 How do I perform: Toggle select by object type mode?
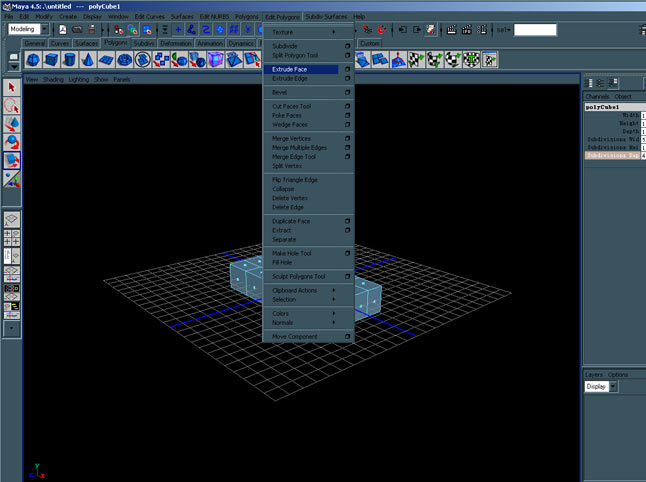133,30
